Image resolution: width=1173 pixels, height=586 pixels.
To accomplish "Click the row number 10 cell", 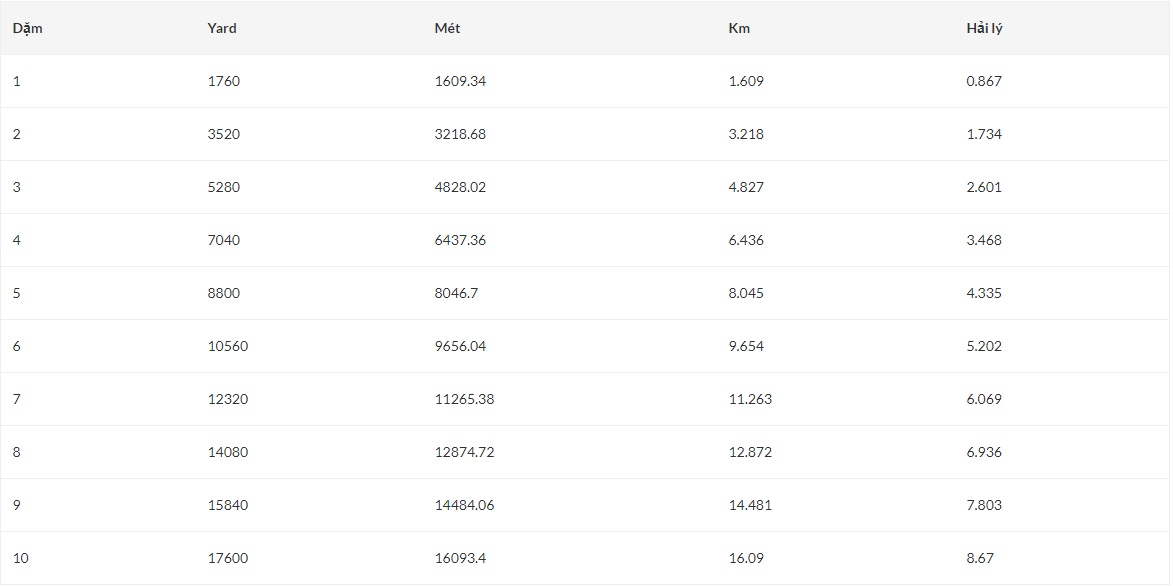I will [x=20, y=558].
